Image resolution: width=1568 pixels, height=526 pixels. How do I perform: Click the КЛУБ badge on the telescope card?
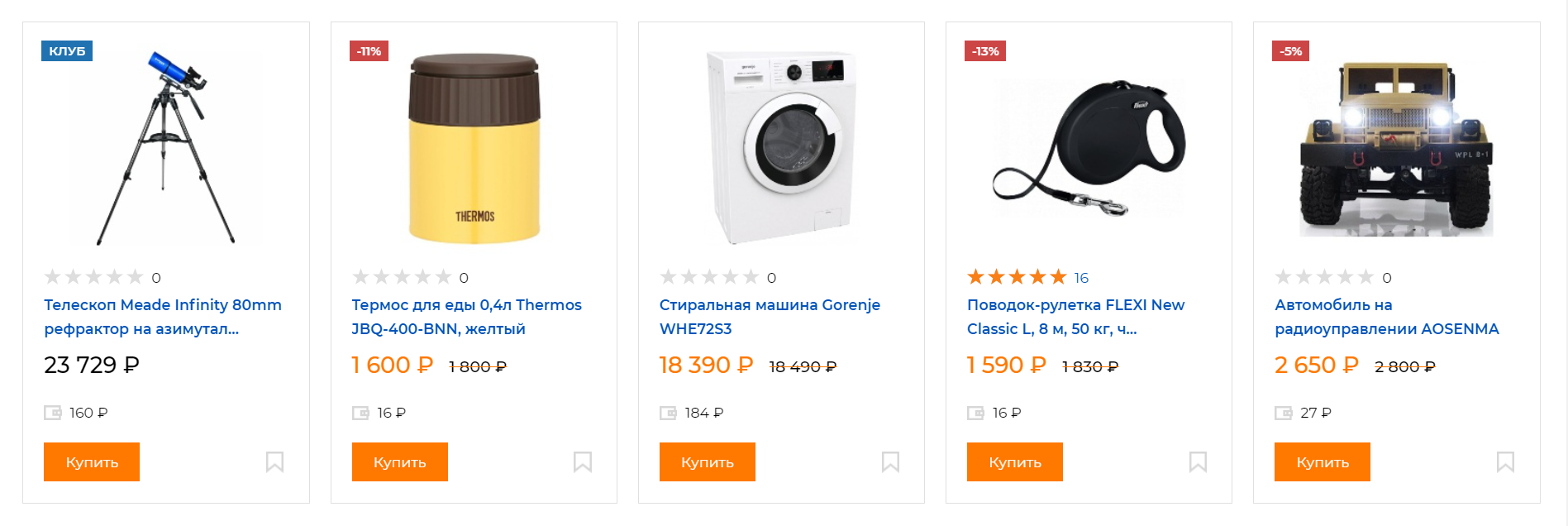pyautogui.click(x=67, y=51)
